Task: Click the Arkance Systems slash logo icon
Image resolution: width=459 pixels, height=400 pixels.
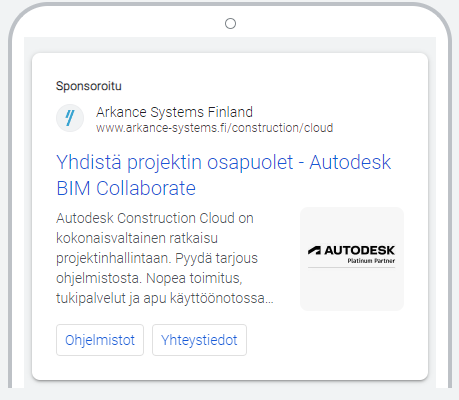Action: coord(70,118)
